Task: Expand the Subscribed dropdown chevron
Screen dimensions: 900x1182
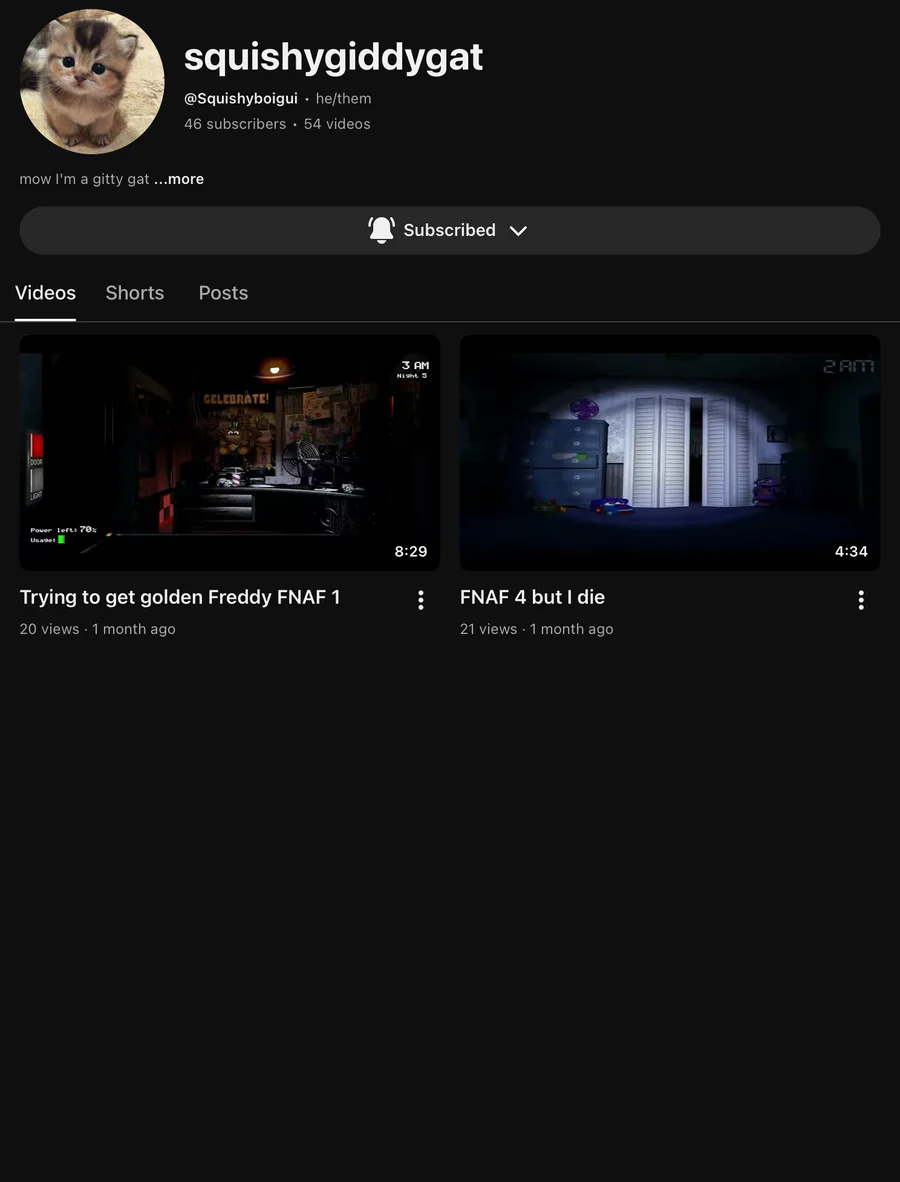Action: coord(518,231)
